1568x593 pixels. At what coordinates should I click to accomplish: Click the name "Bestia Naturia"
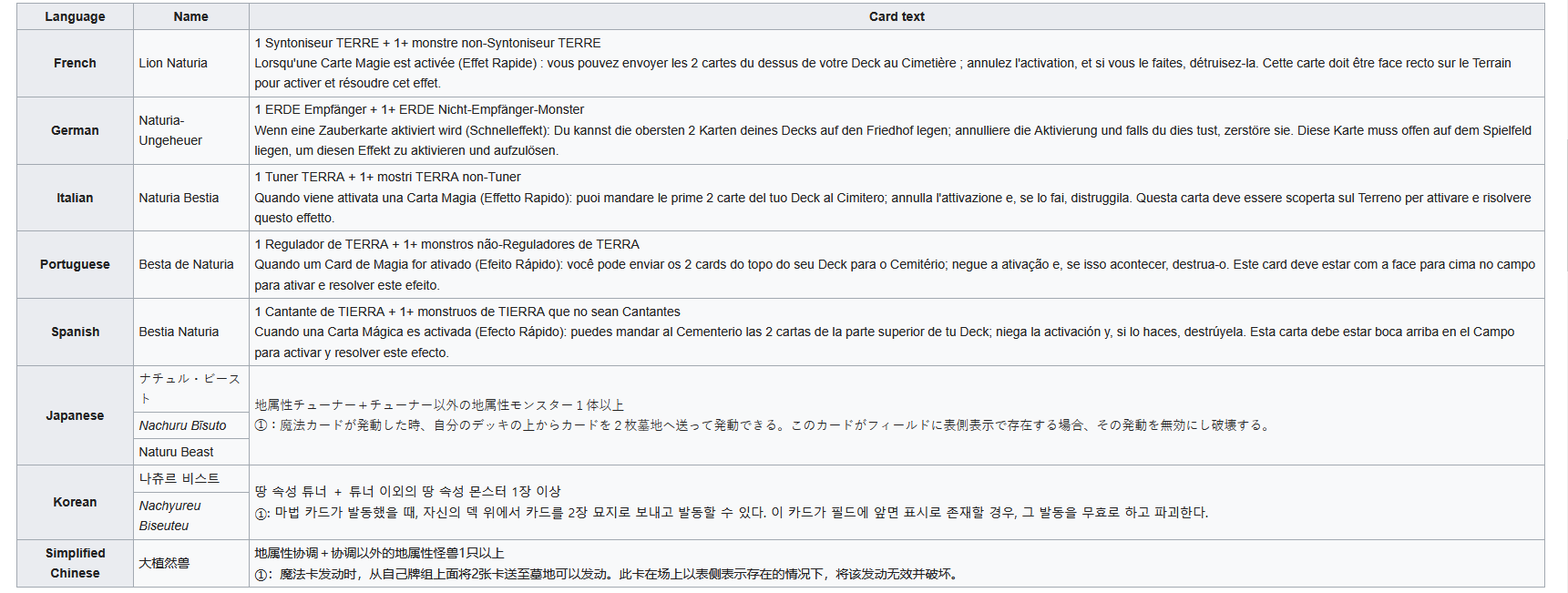click(x=179, y=332)
